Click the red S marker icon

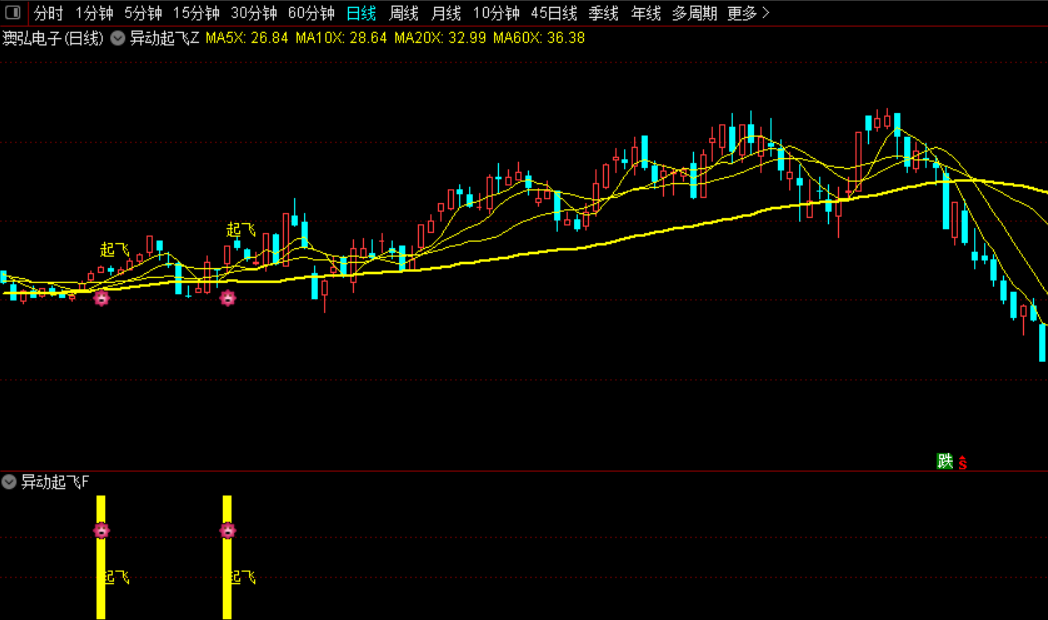(x=962, y=462)
